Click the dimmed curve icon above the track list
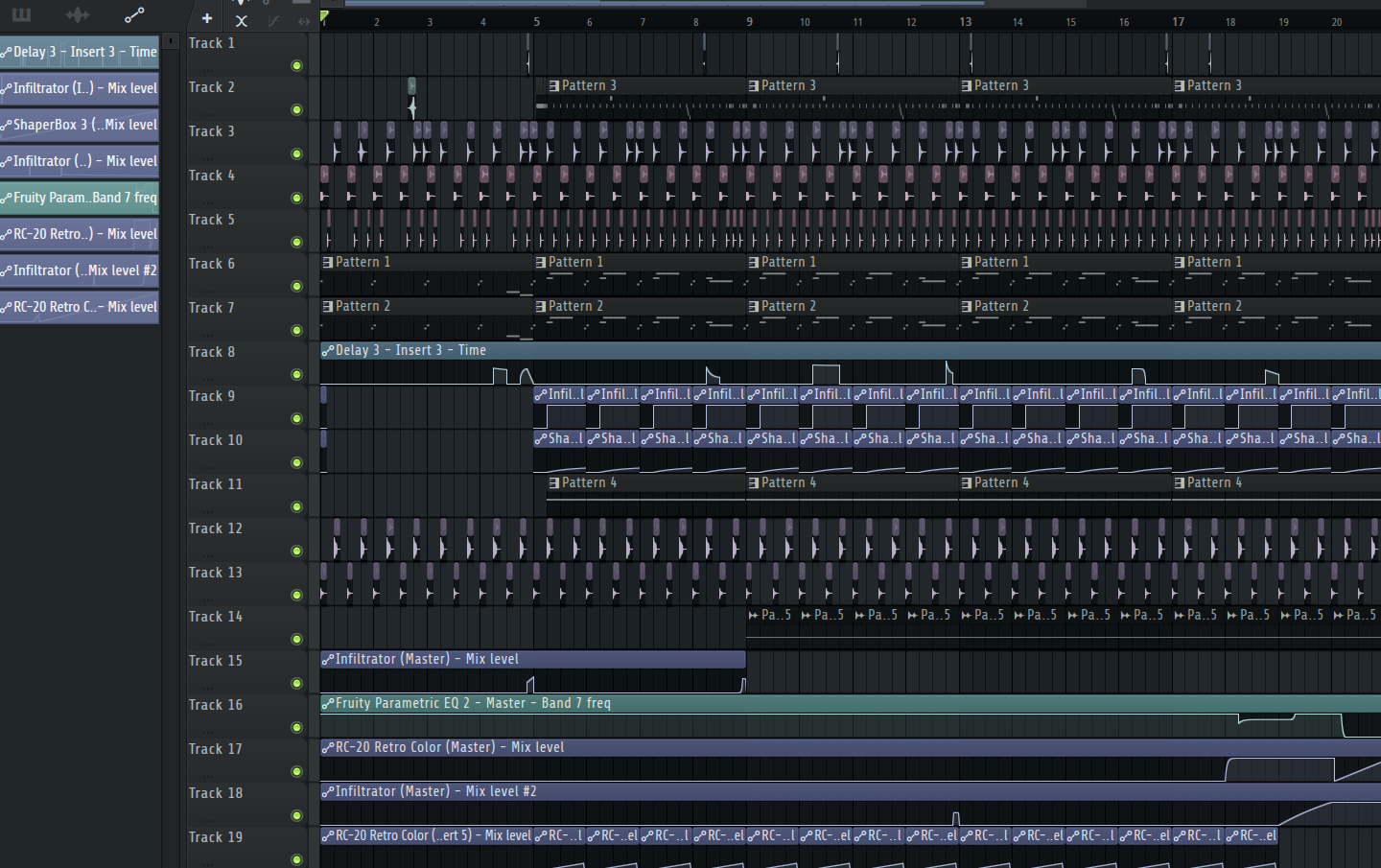This screenshot has height=868, width=1381. coord(273,20)
